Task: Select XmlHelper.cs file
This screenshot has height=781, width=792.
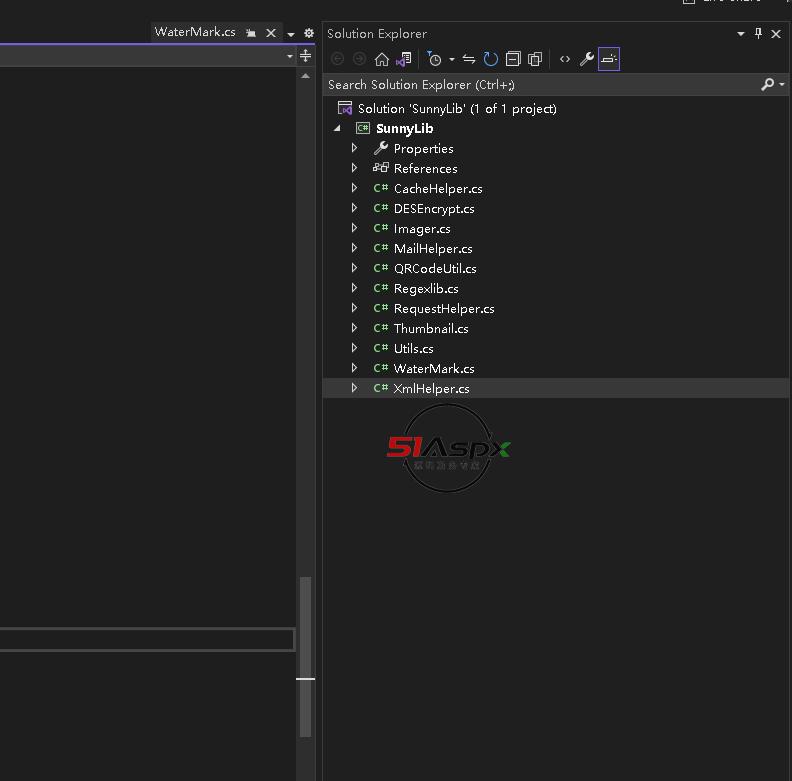Action: 431,388
